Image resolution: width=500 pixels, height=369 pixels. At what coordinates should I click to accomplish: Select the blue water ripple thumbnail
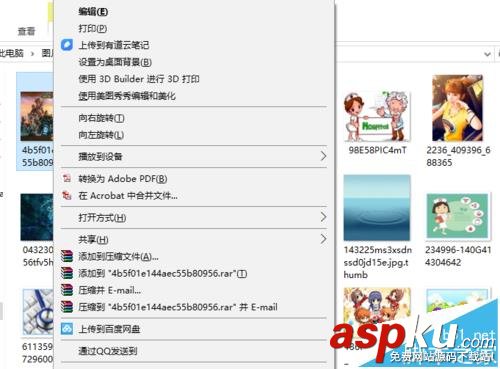377,207
